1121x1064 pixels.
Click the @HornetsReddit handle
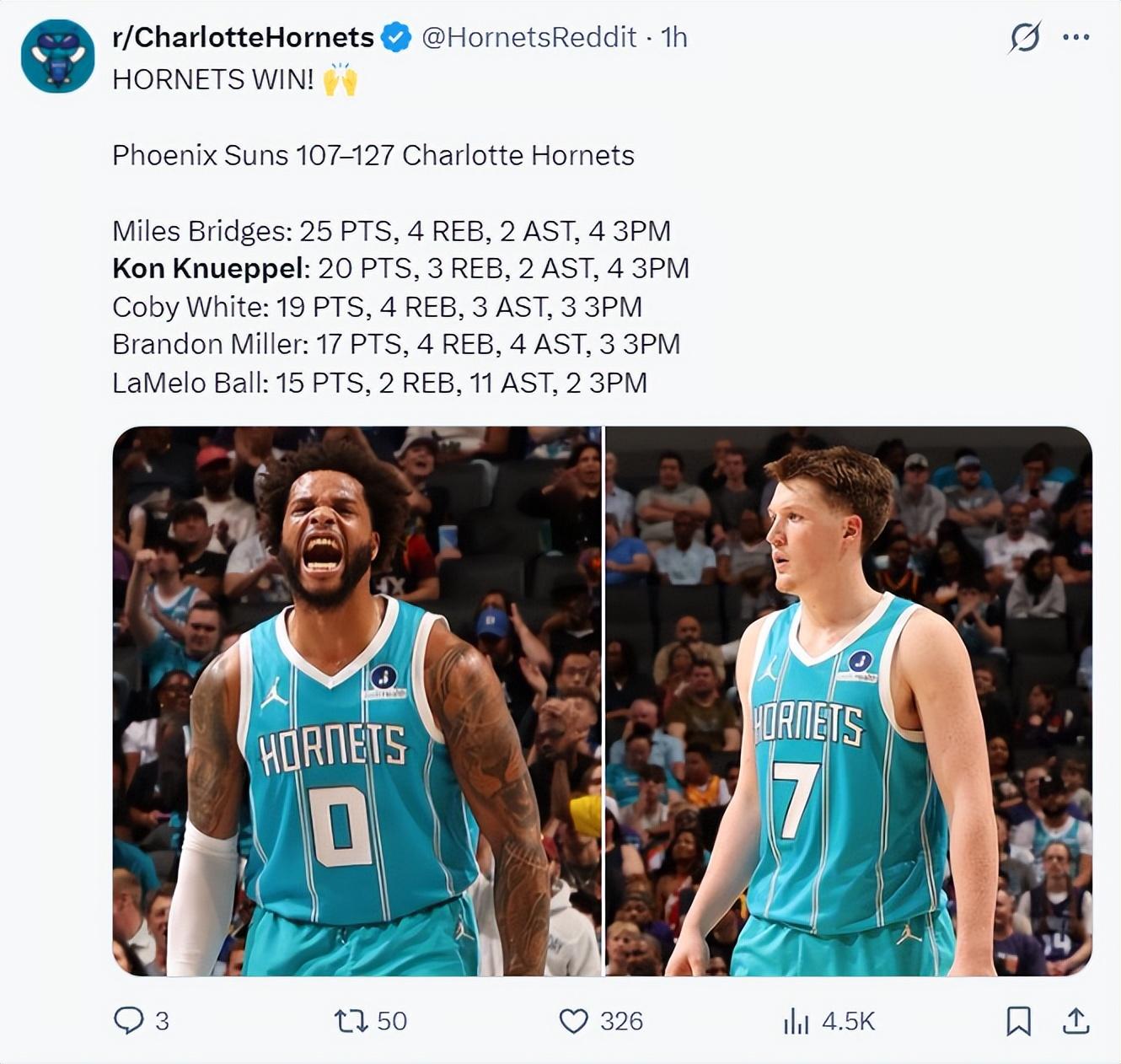click(x=528, y=37)
